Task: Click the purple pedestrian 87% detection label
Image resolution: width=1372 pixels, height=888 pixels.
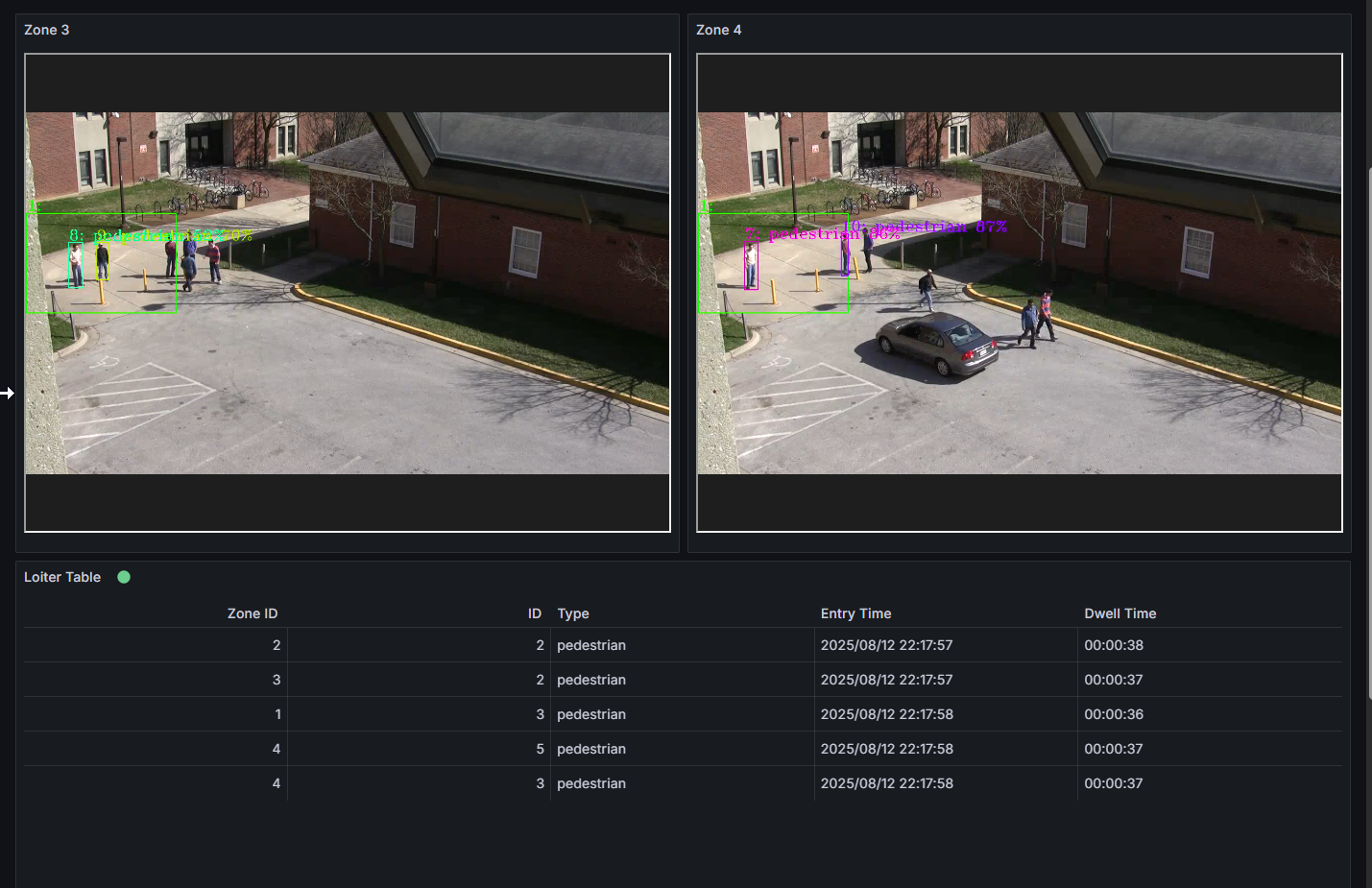Action: (939, 227)
